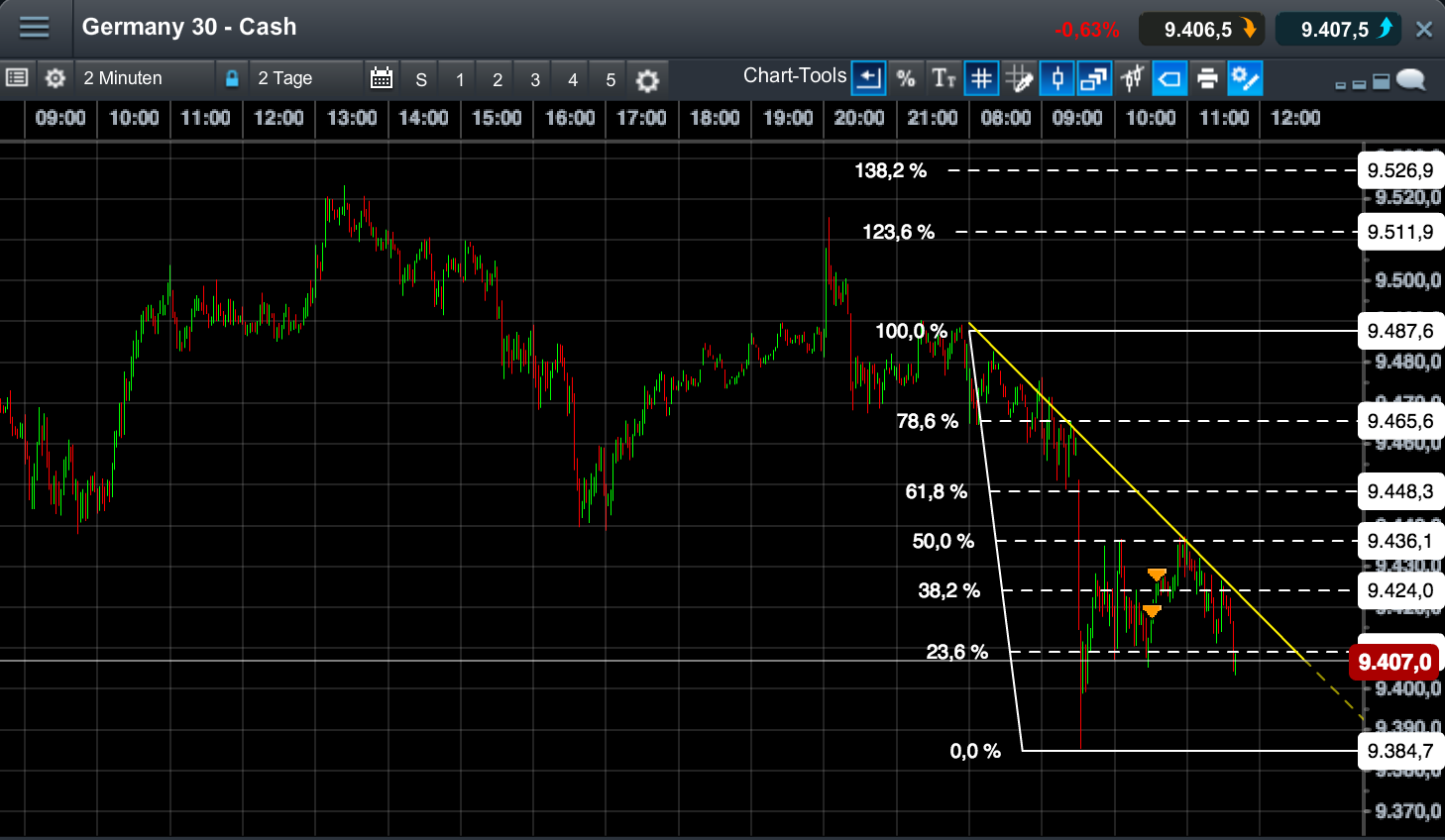Open the chart layout switcher icon
Viewport: 1445px width, 840px height.
[1094, 78]
